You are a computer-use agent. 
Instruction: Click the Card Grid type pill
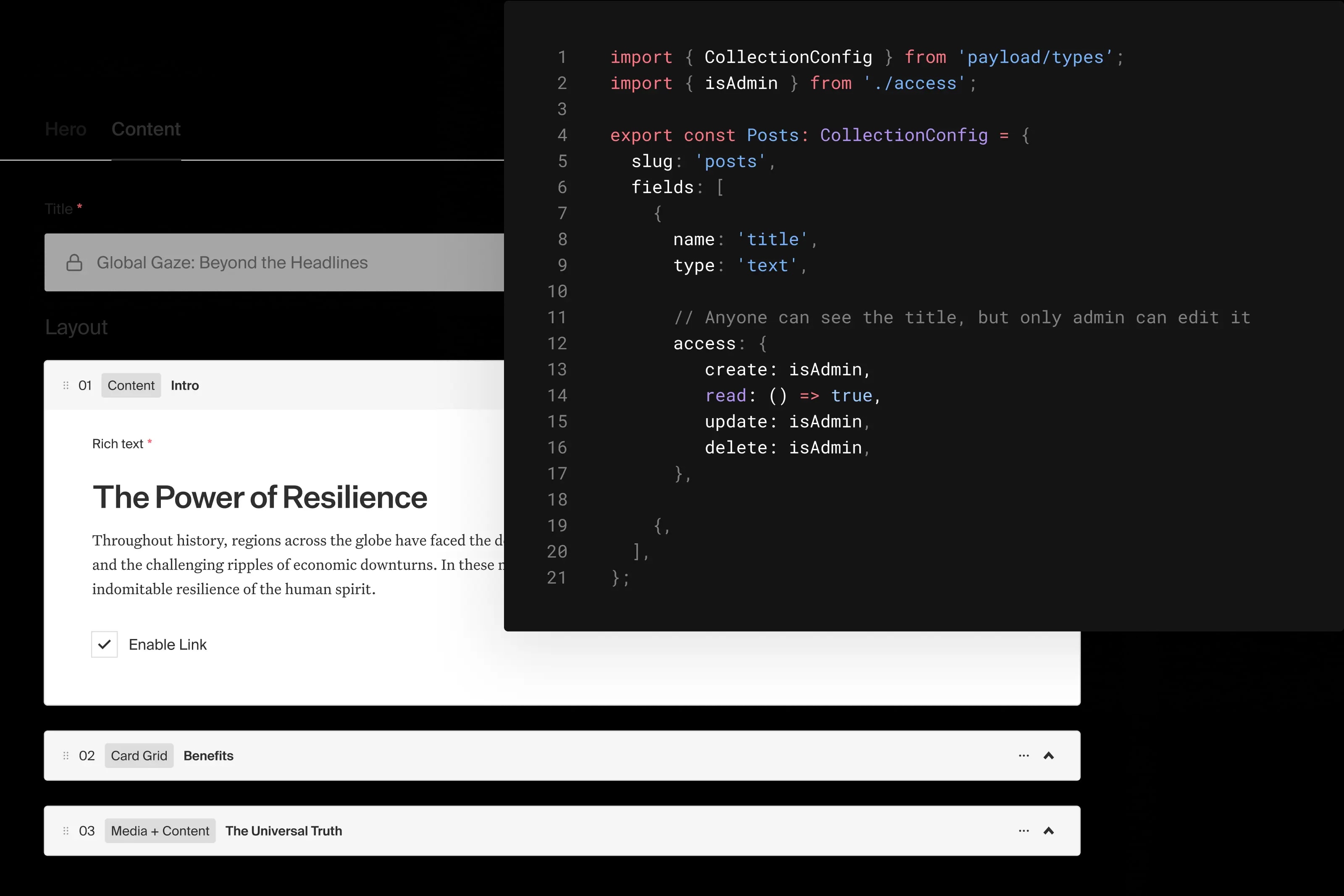click(x=138, y=755)
